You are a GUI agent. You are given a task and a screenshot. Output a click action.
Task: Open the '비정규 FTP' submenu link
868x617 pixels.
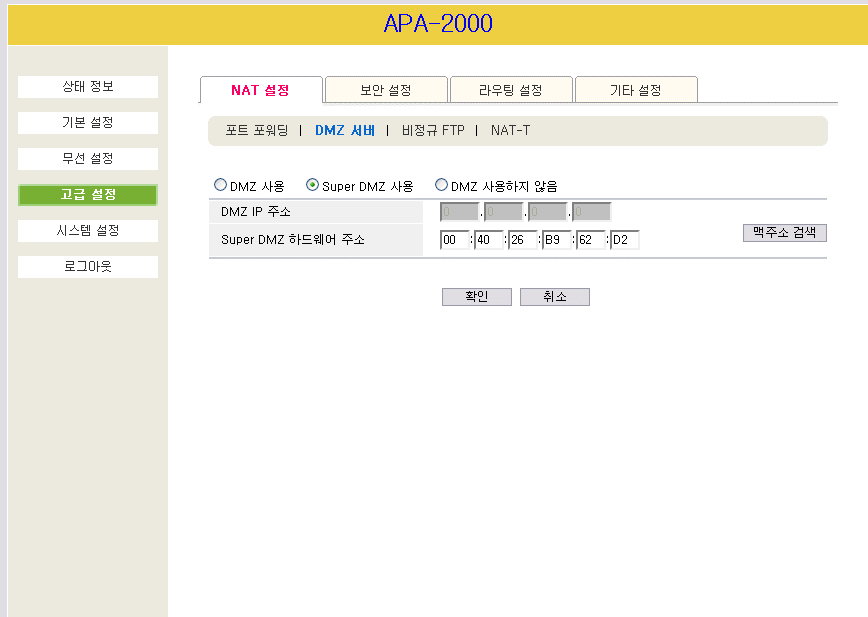pos(432,130)
